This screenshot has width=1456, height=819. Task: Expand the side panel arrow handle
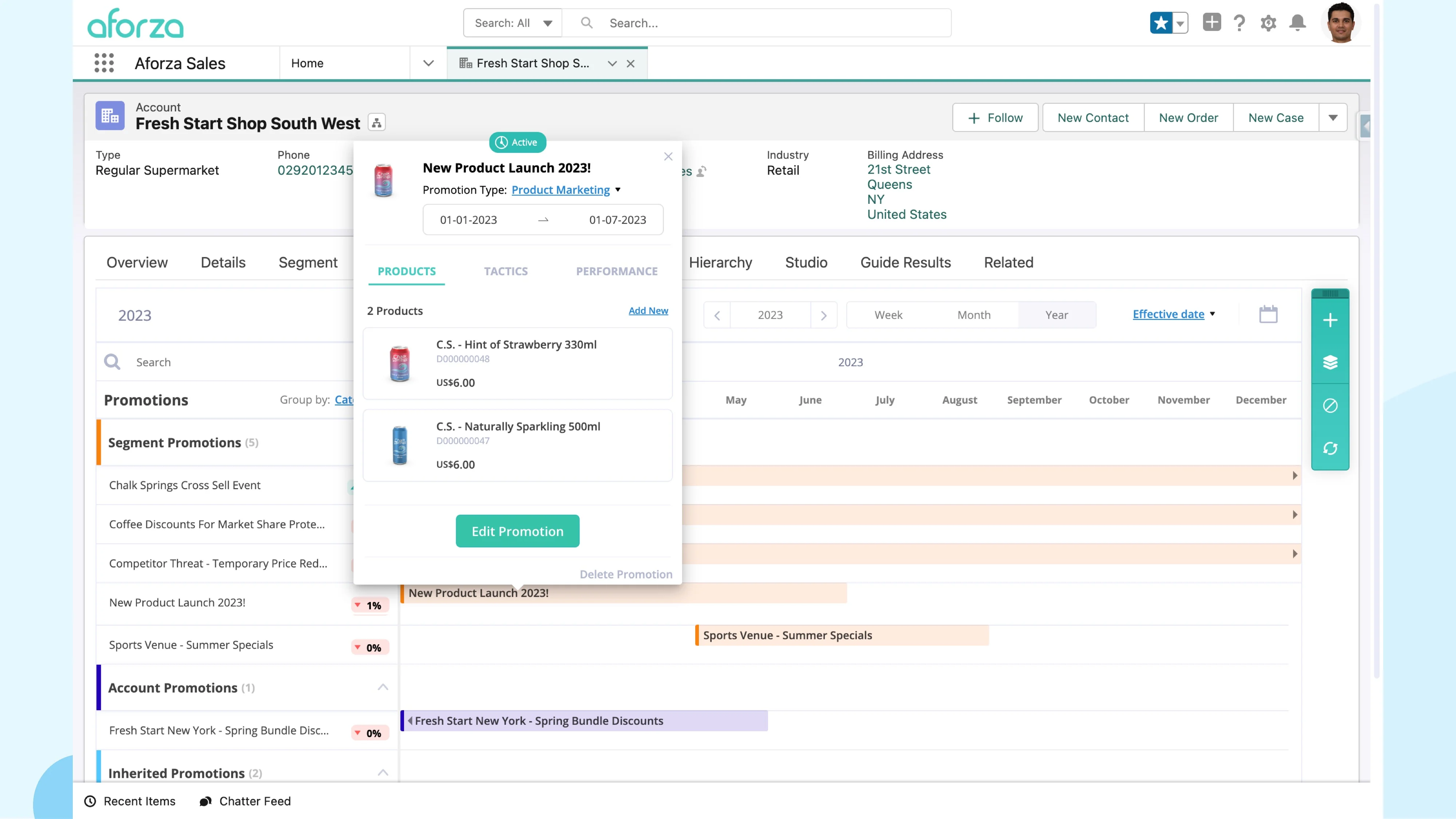click(1365, 126)
